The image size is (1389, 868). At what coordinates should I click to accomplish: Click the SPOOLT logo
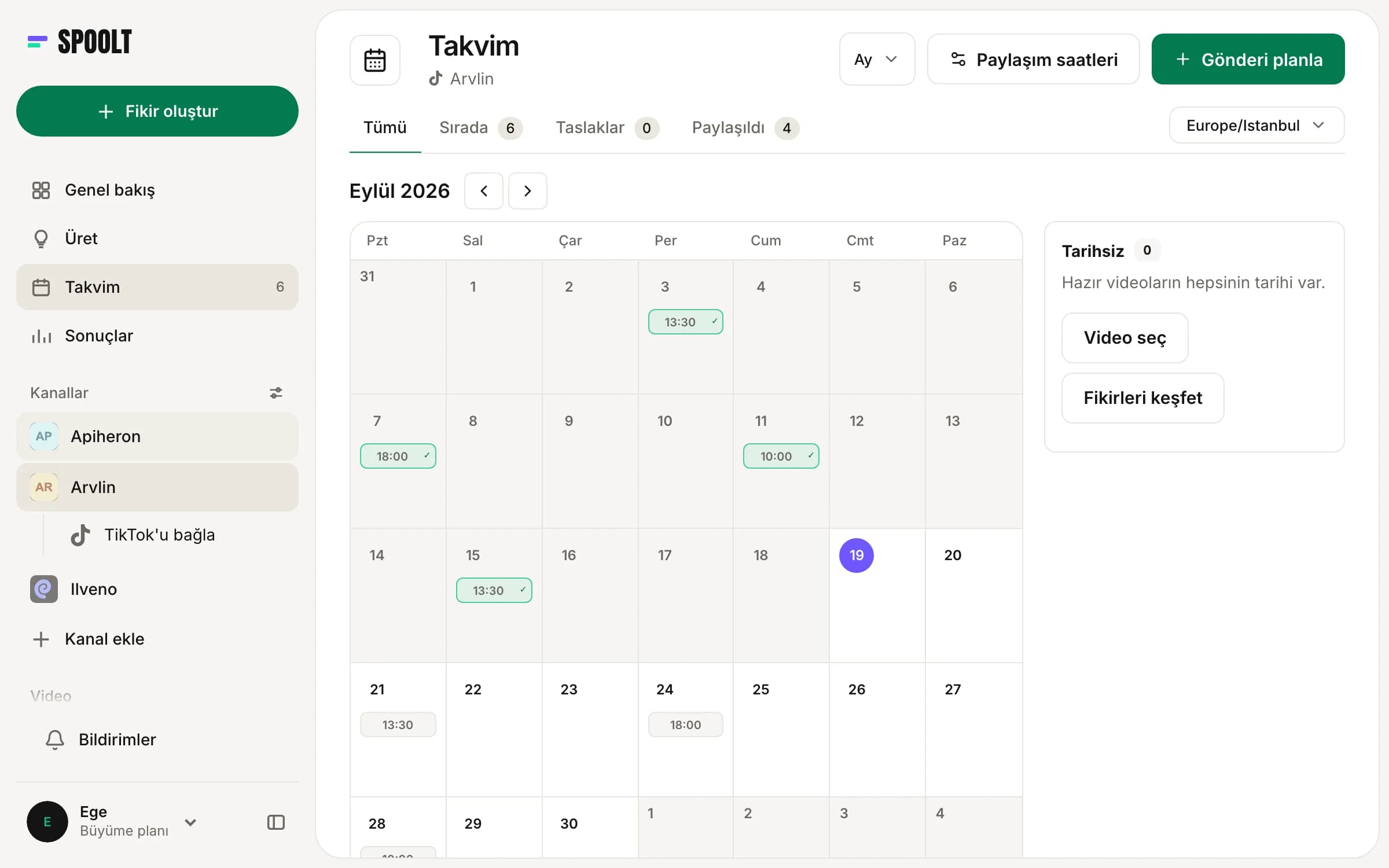80,42
